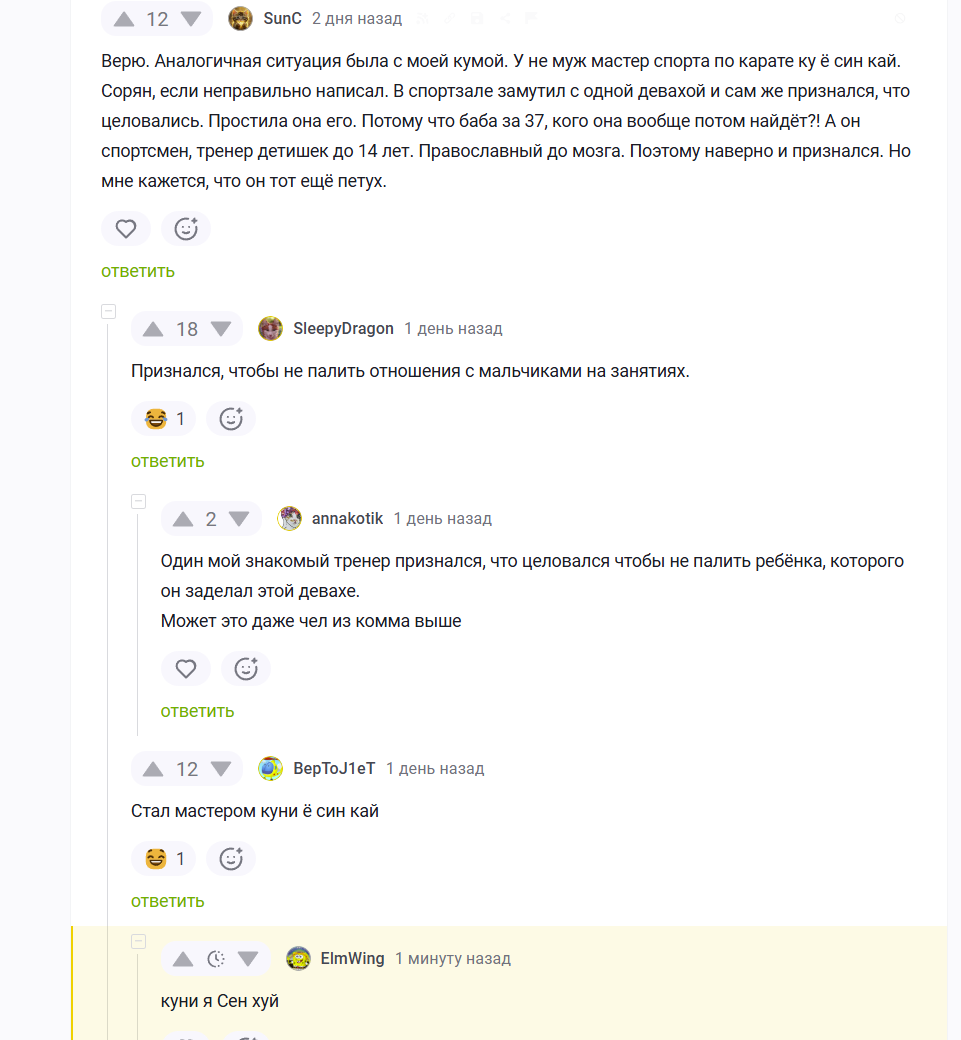Open BepToJ1eT's avatar

coord(270,769)
